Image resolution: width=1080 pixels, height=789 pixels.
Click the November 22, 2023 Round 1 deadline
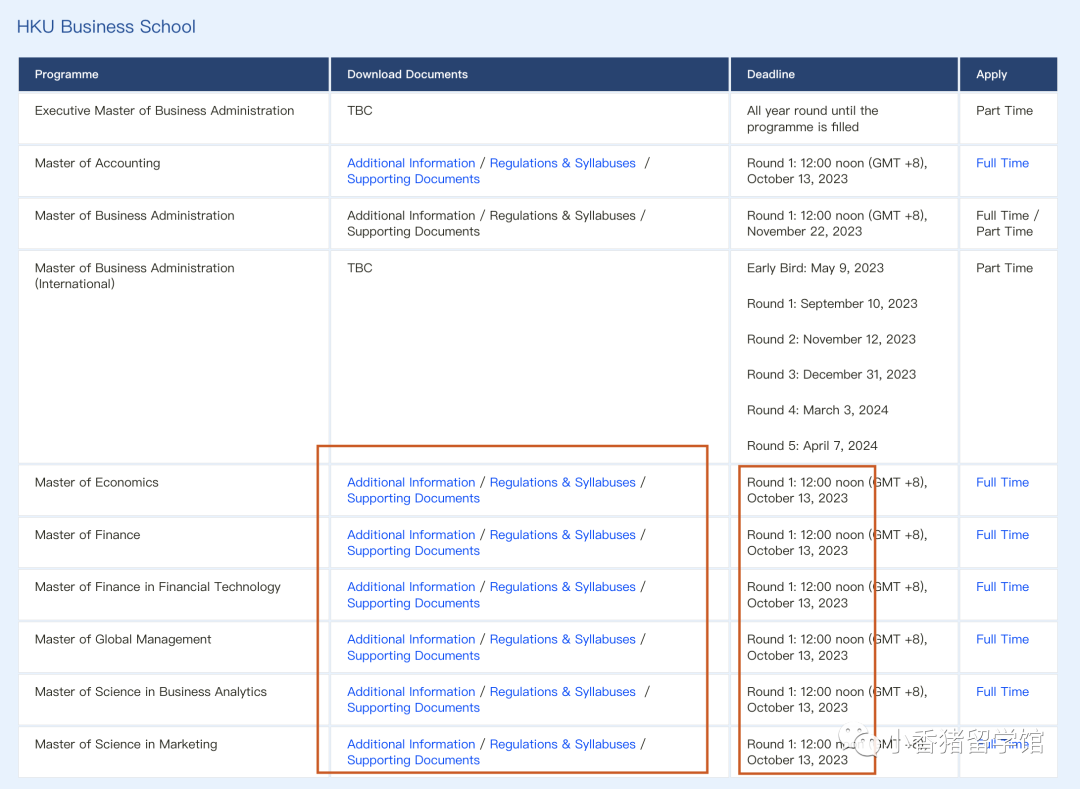[837, 224]
